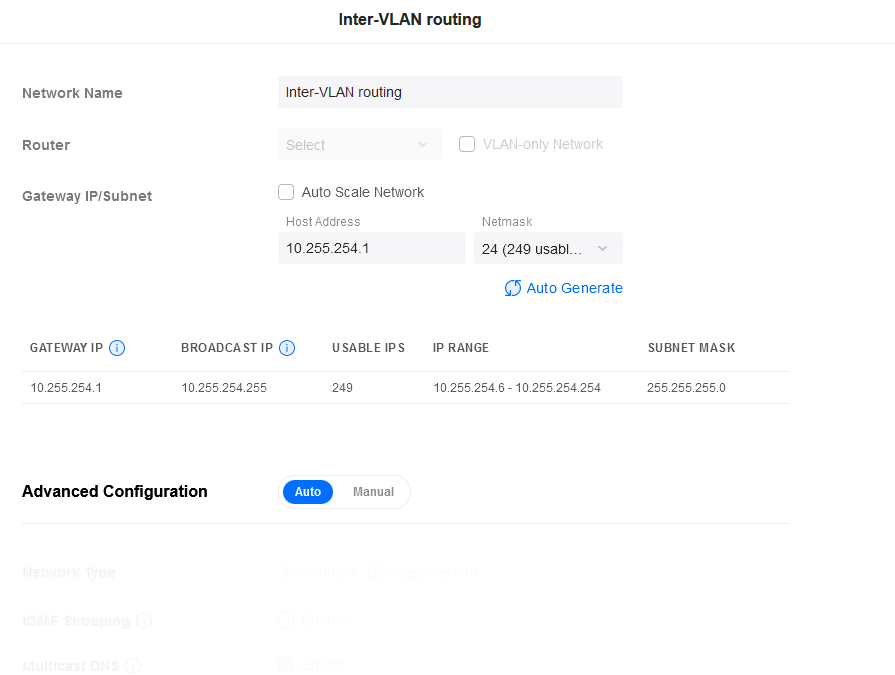Toggle the Multicast DNS Enable checkbox
Viewport: 895px width, 675px height.
286,665
